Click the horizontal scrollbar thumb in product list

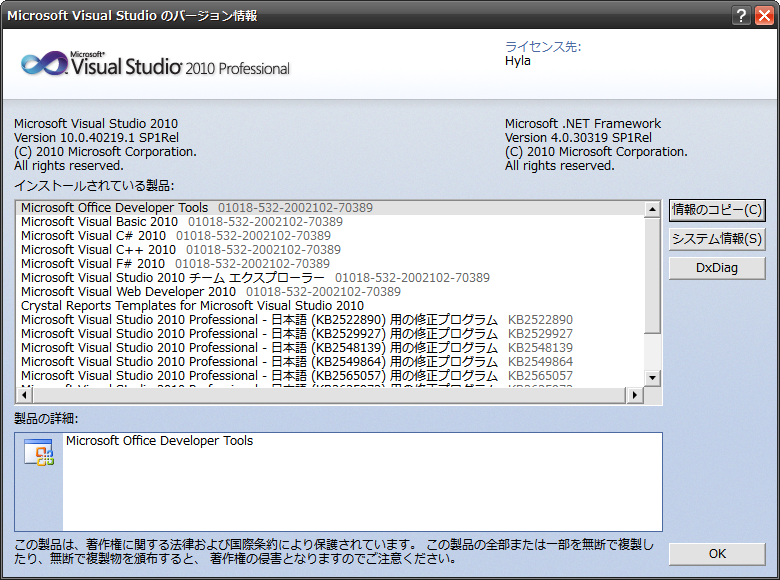click(x=329, y=395)
